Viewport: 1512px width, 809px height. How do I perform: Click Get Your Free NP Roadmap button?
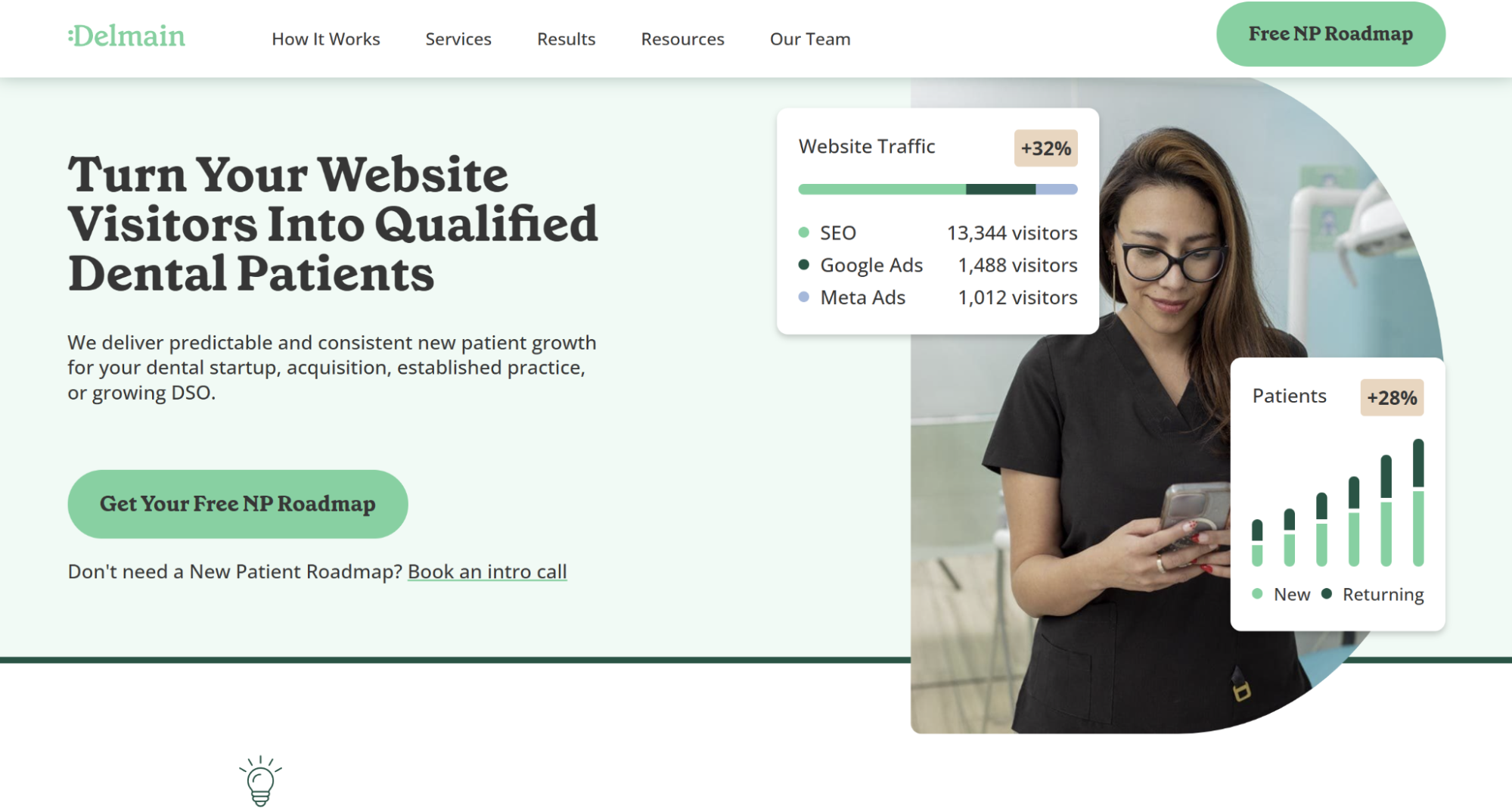pyautogui.click(x=238, y=504)
